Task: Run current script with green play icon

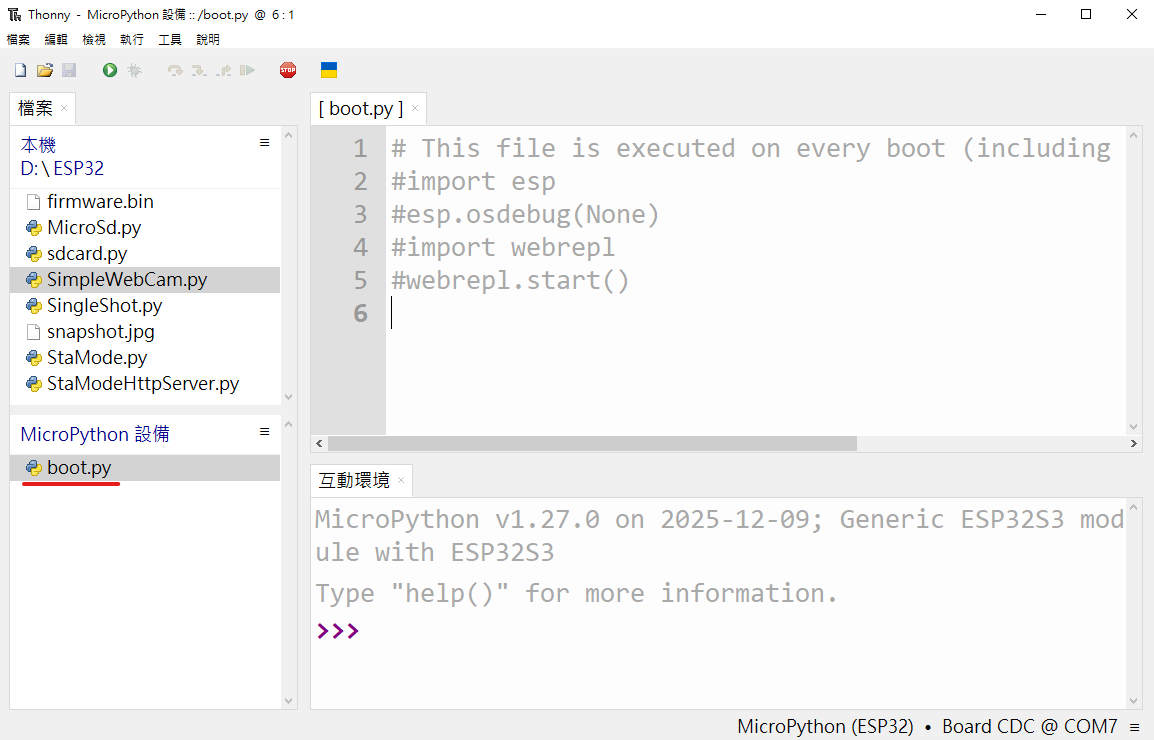Action: [110, 70]
